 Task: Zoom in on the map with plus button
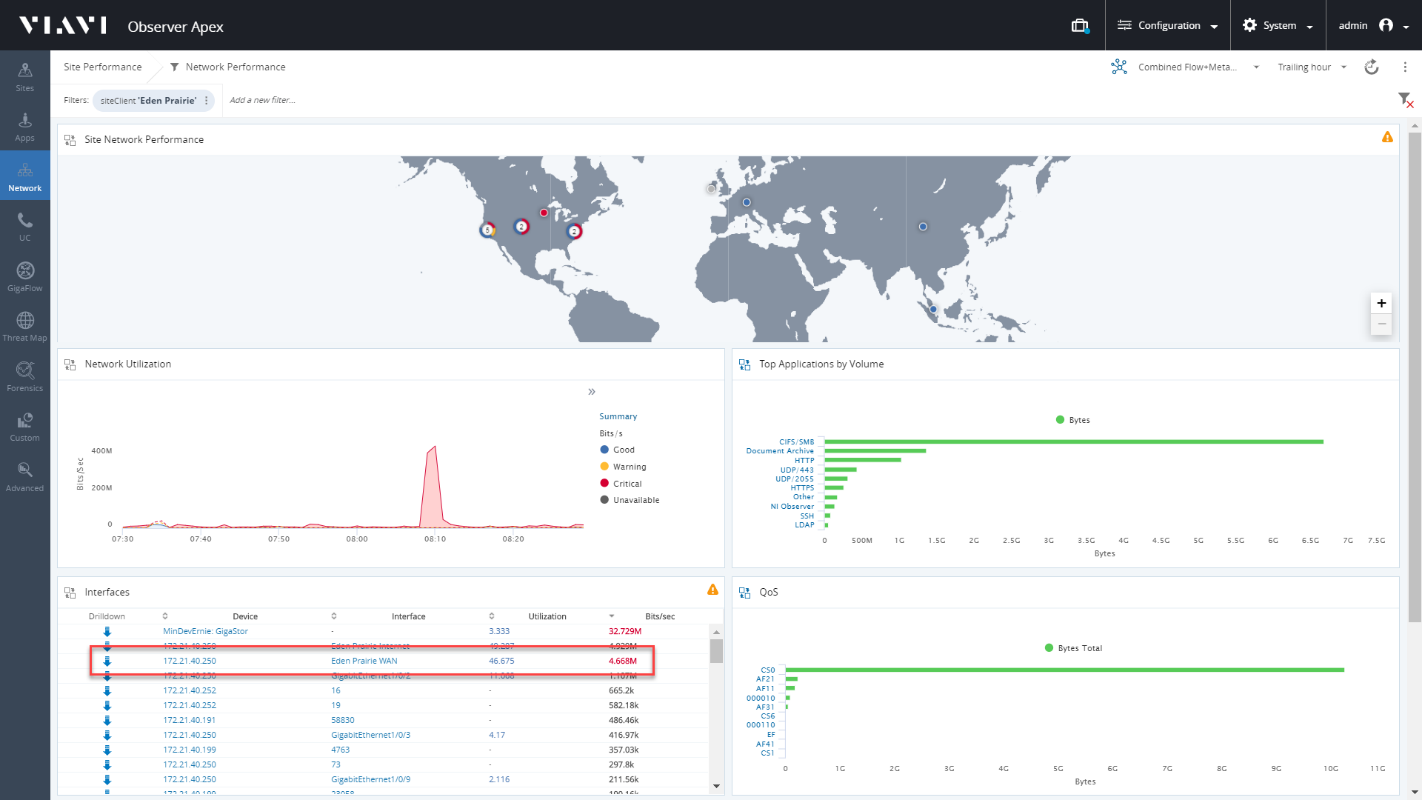tap(1381, 303)
